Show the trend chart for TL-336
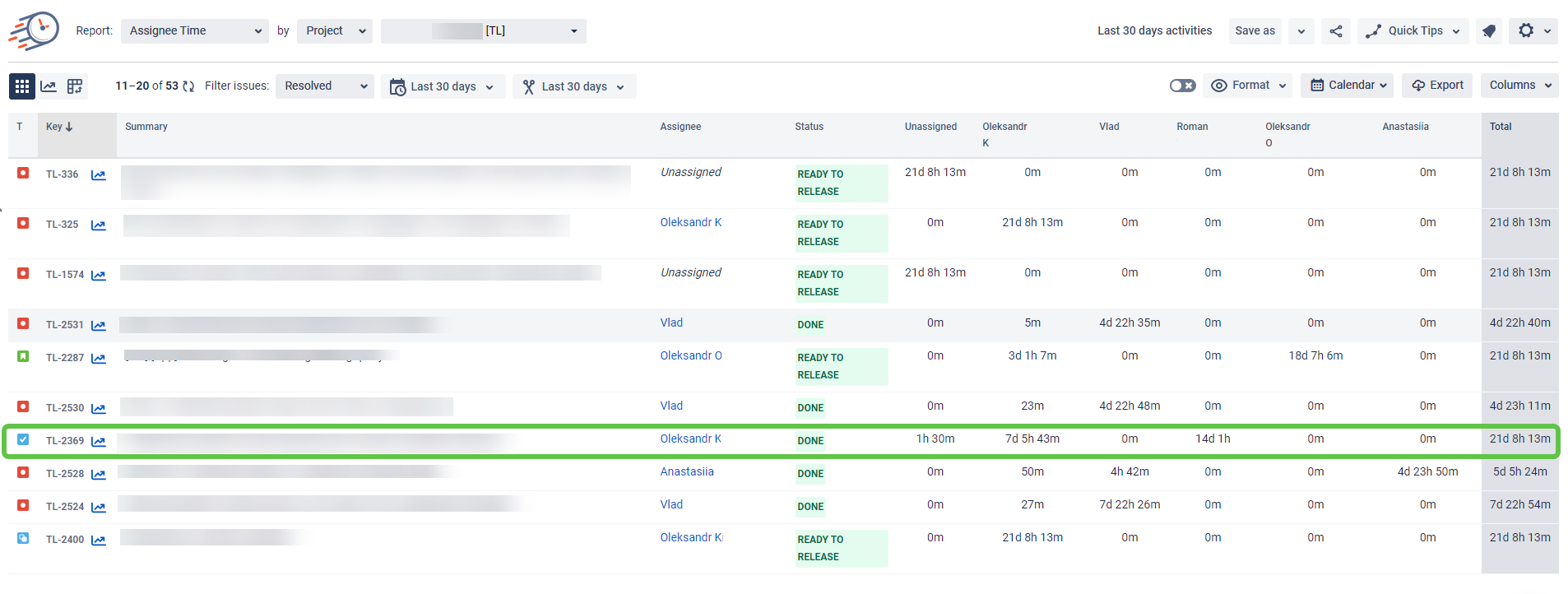1568x594 pixels. pos(99,175)
